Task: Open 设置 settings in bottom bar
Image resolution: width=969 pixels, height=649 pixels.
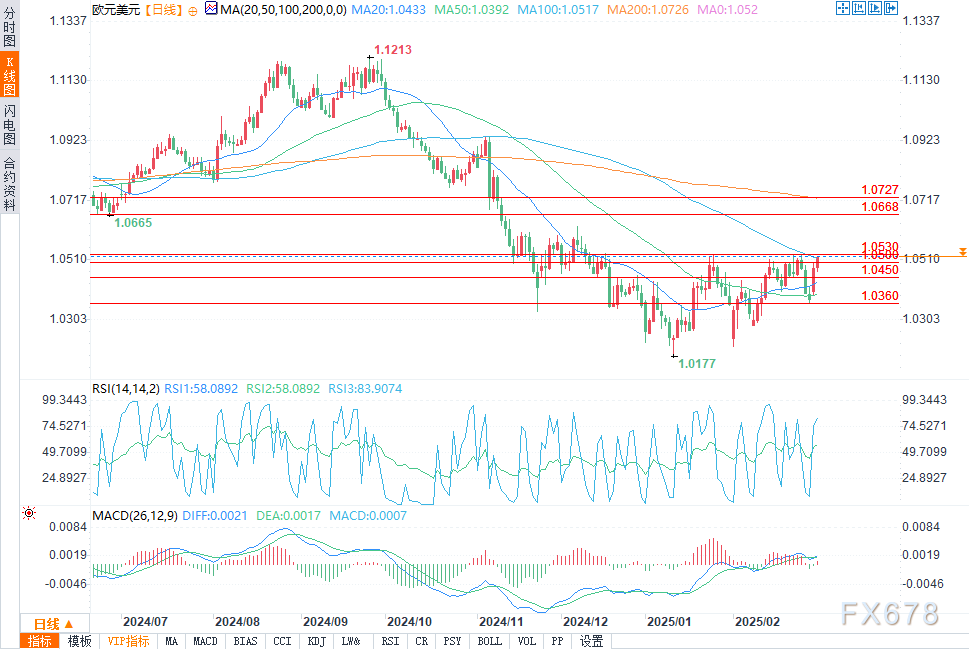Action: [591, 641]
